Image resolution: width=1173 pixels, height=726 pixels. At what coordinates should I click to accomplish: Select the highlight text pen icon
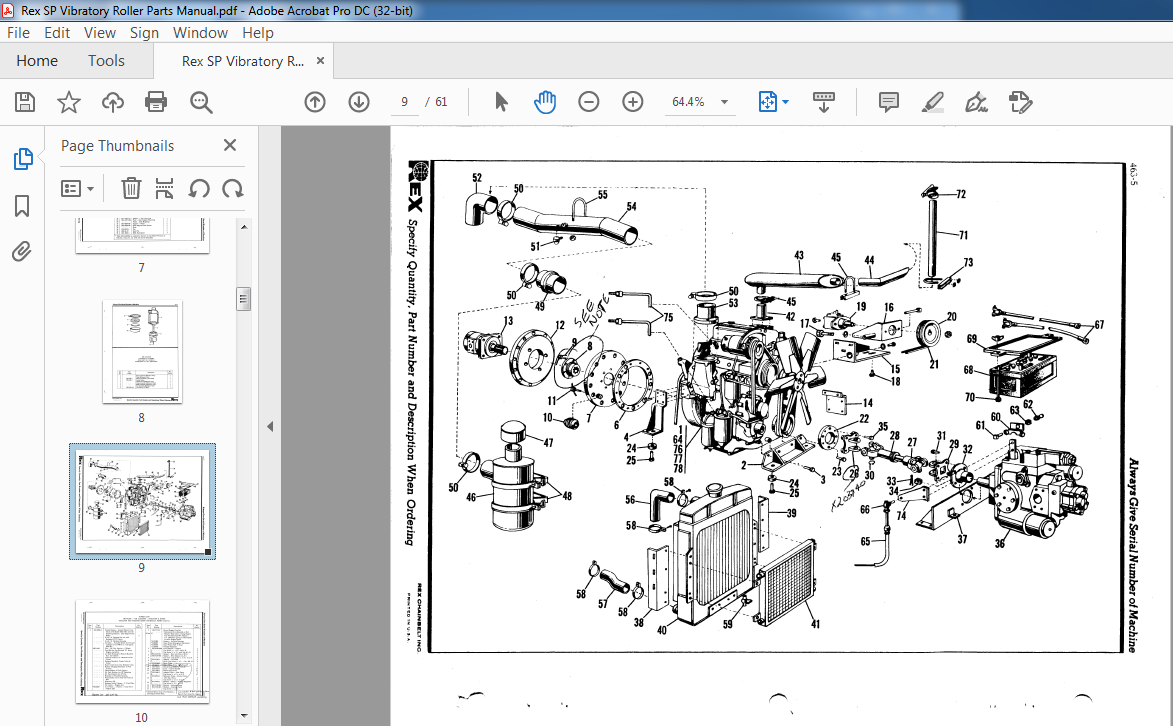932,102
